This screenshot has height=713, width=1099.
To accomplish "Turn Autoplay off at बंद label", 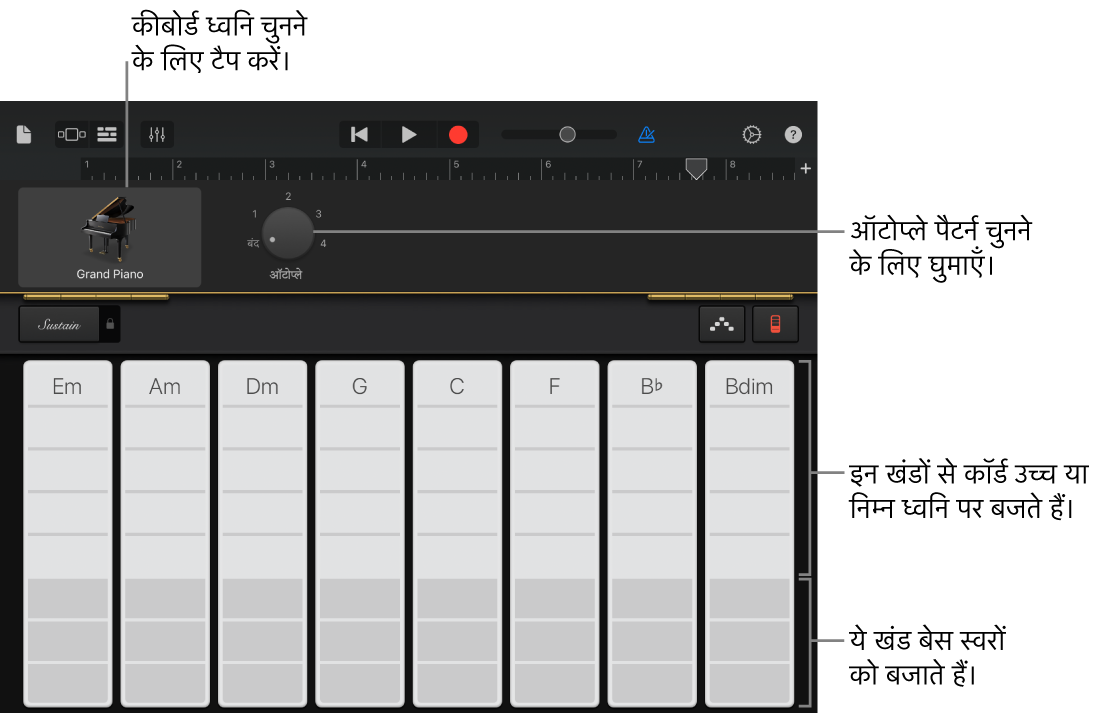I will (252, 243).
